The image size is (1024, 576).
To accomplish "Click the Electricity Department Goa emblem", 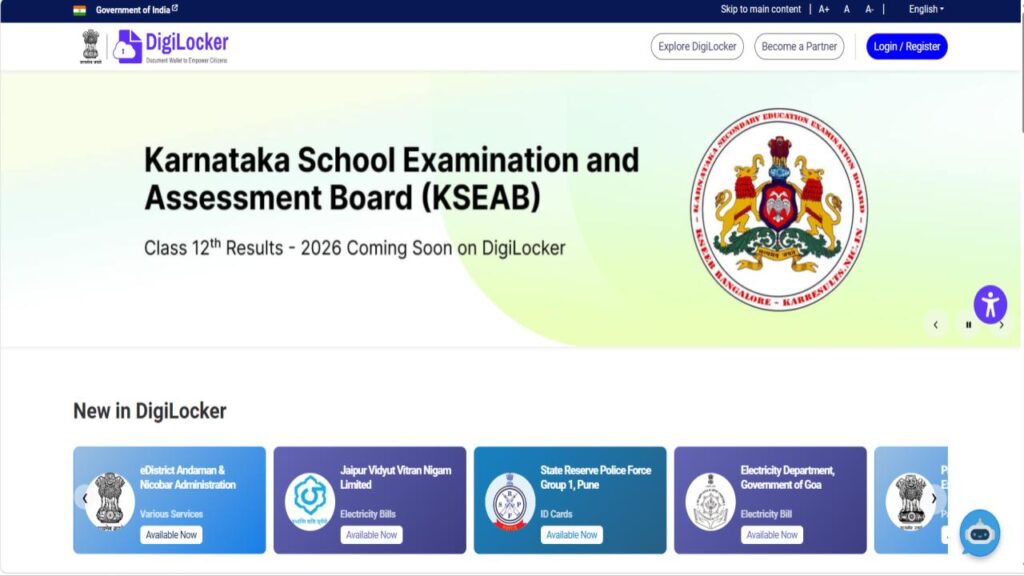I will [x=710, y=500].
